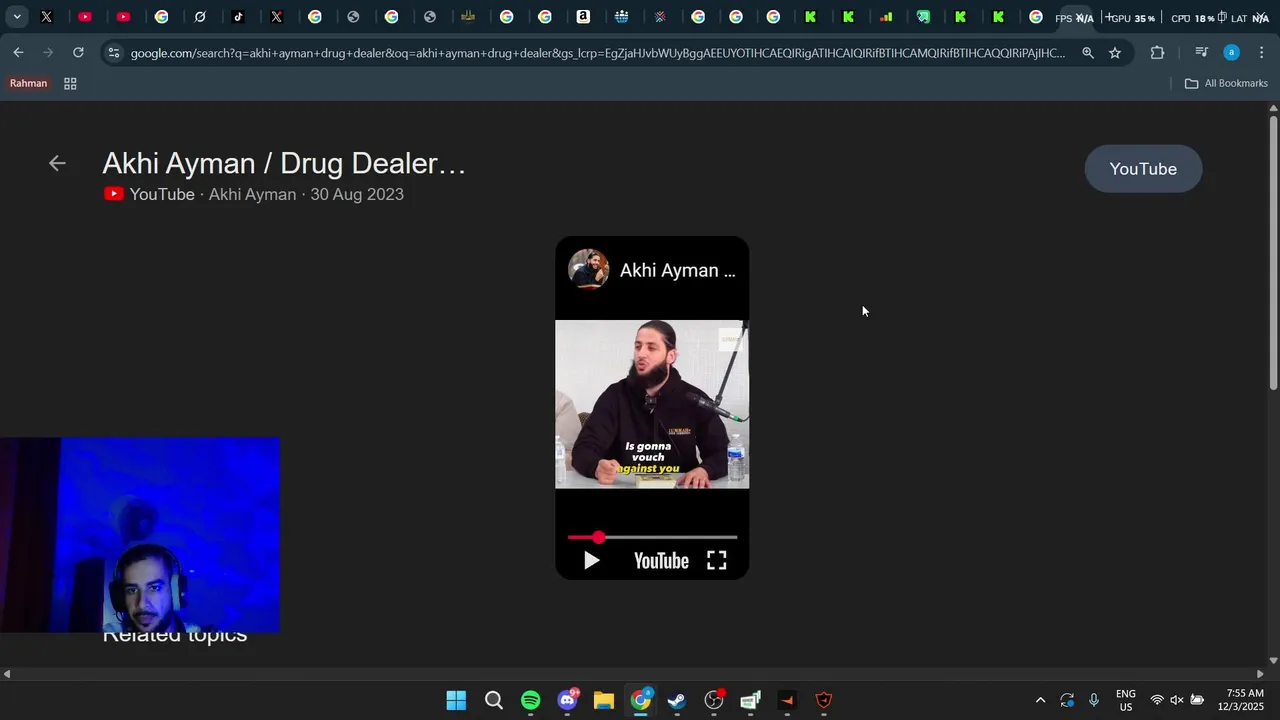The image size is (1280, 720).
Task: Return to results with the page back arrow
Action: click(x=57, y=164)
